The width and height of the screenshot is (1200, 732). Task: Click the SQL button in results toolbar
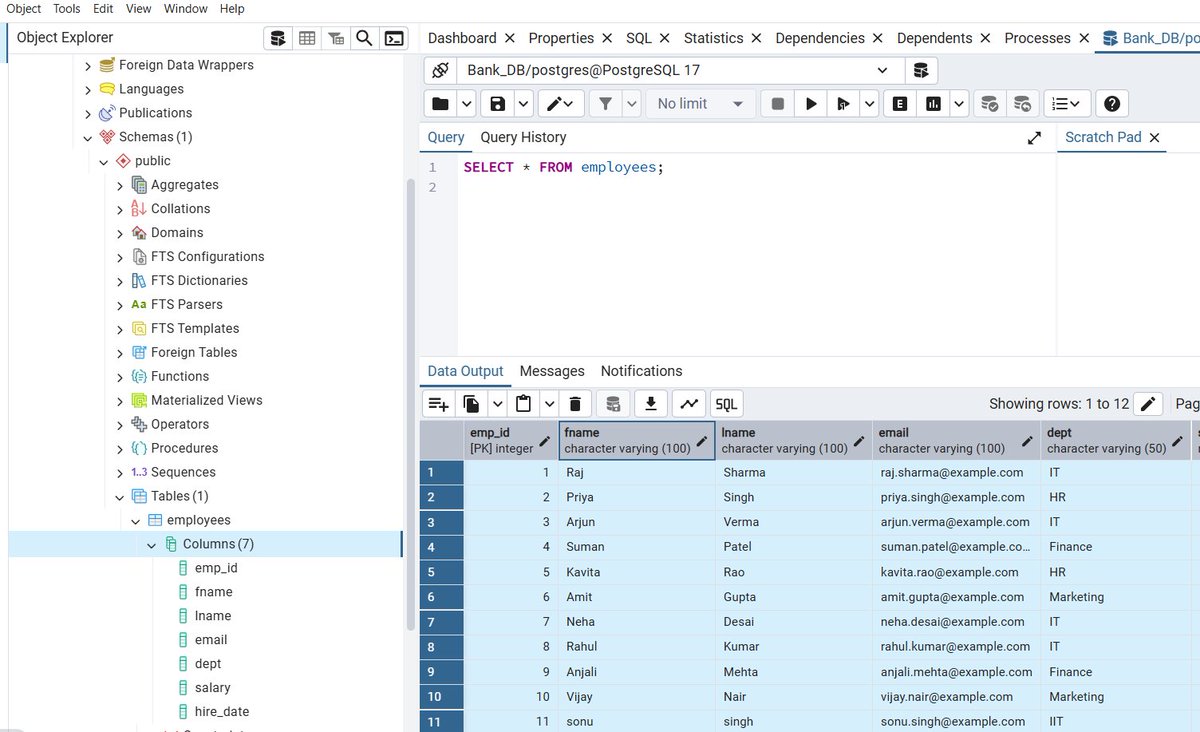point(726,404)
